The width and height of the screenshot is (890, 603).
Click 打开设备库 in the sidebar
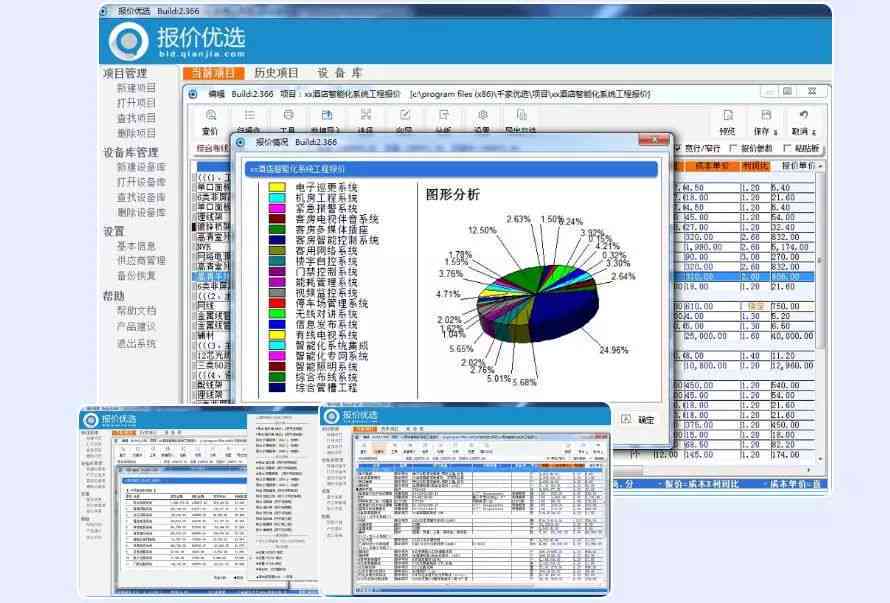click(141, 182)
